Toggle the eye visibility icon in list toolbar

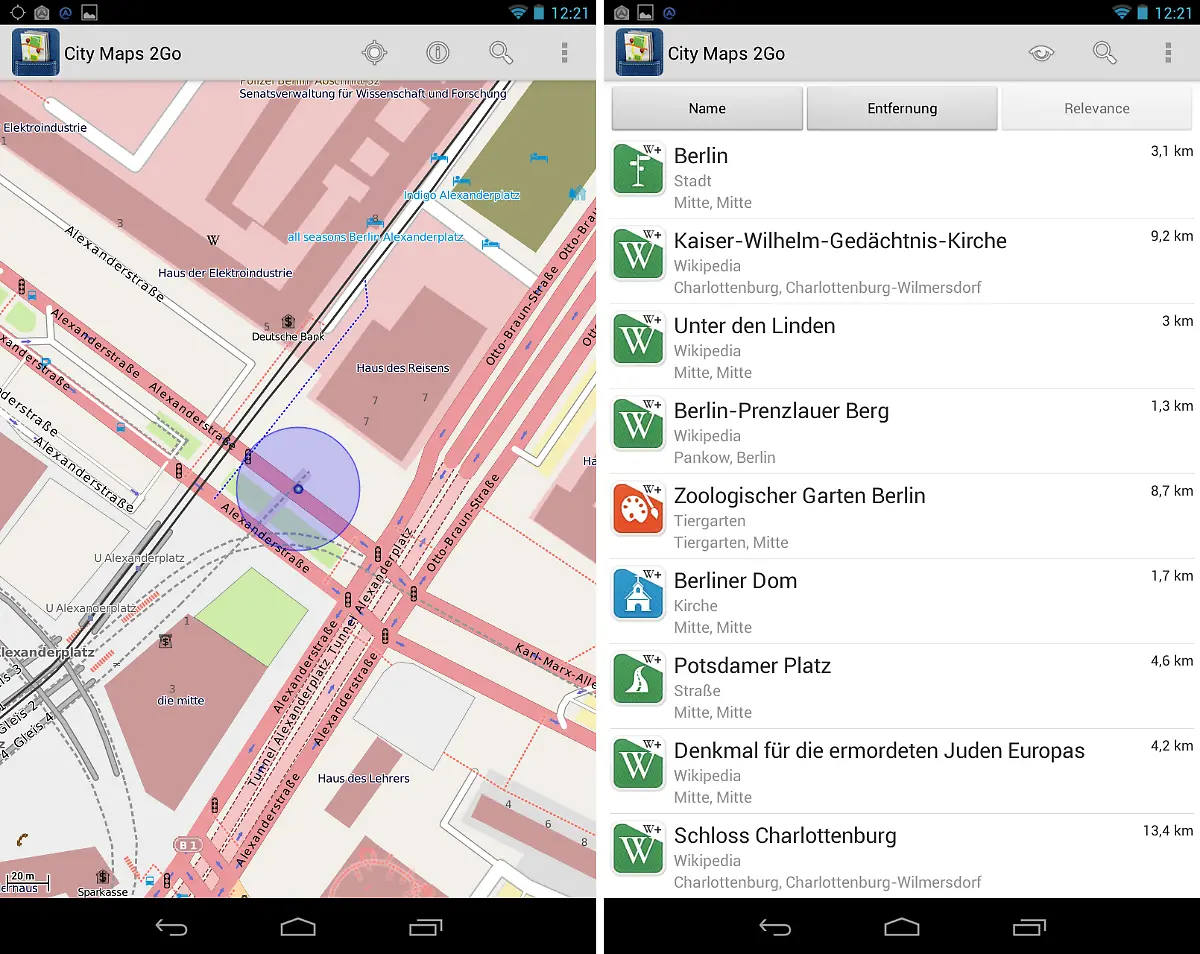point(1041,52)
